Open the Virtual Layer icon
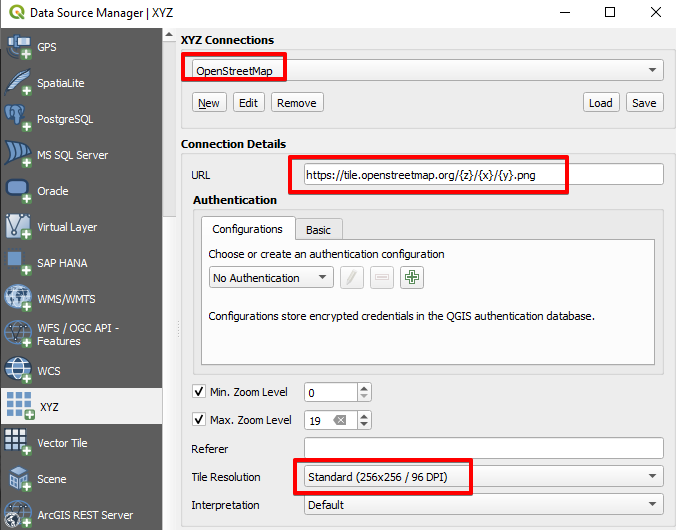The image size is (676, 530). (18, 226)
